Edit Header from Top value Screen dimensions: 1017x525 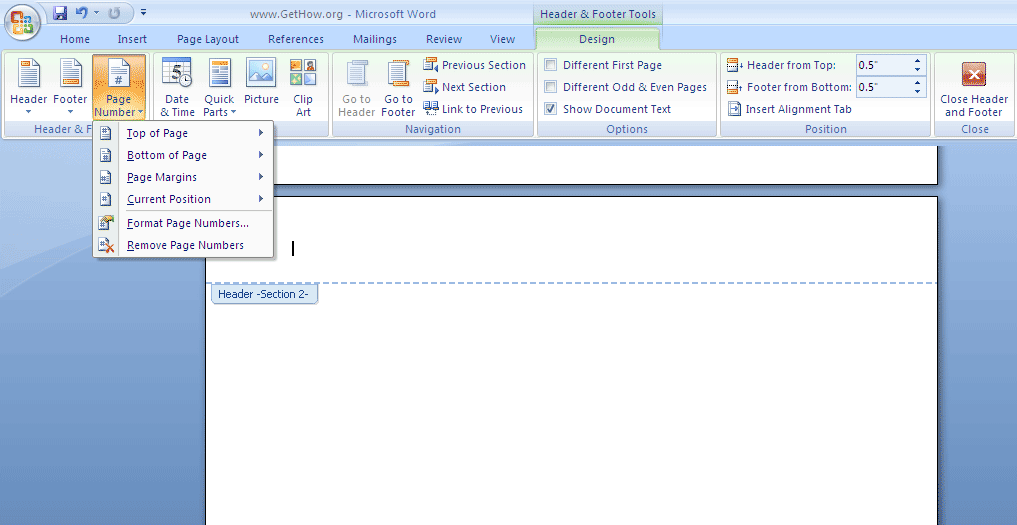point(883,65)
